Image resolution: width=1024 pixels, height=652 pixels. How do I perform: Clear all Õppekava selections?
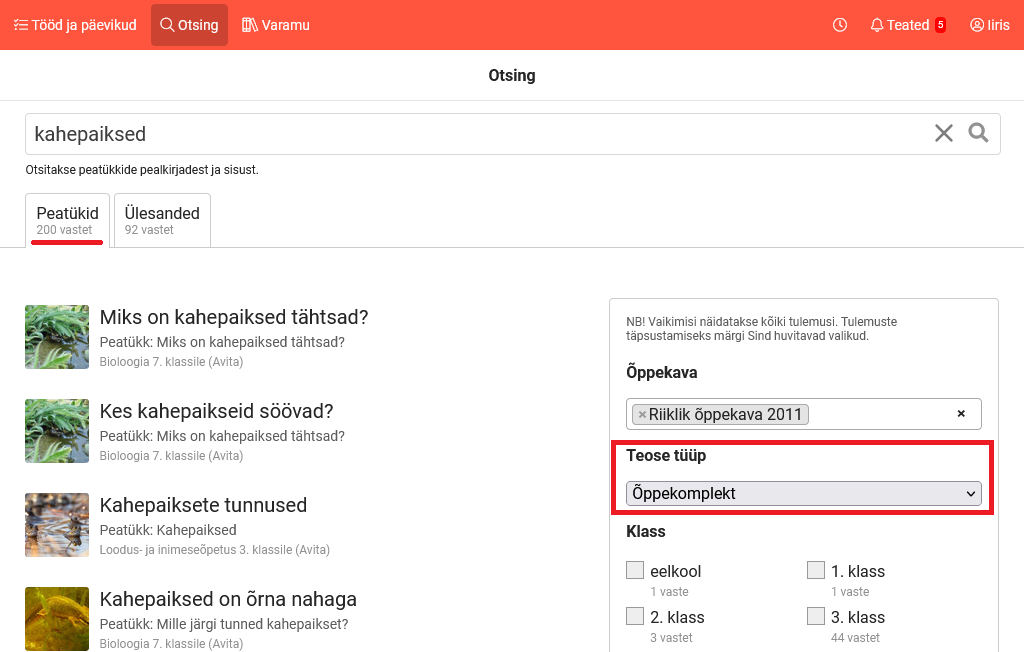961,414
